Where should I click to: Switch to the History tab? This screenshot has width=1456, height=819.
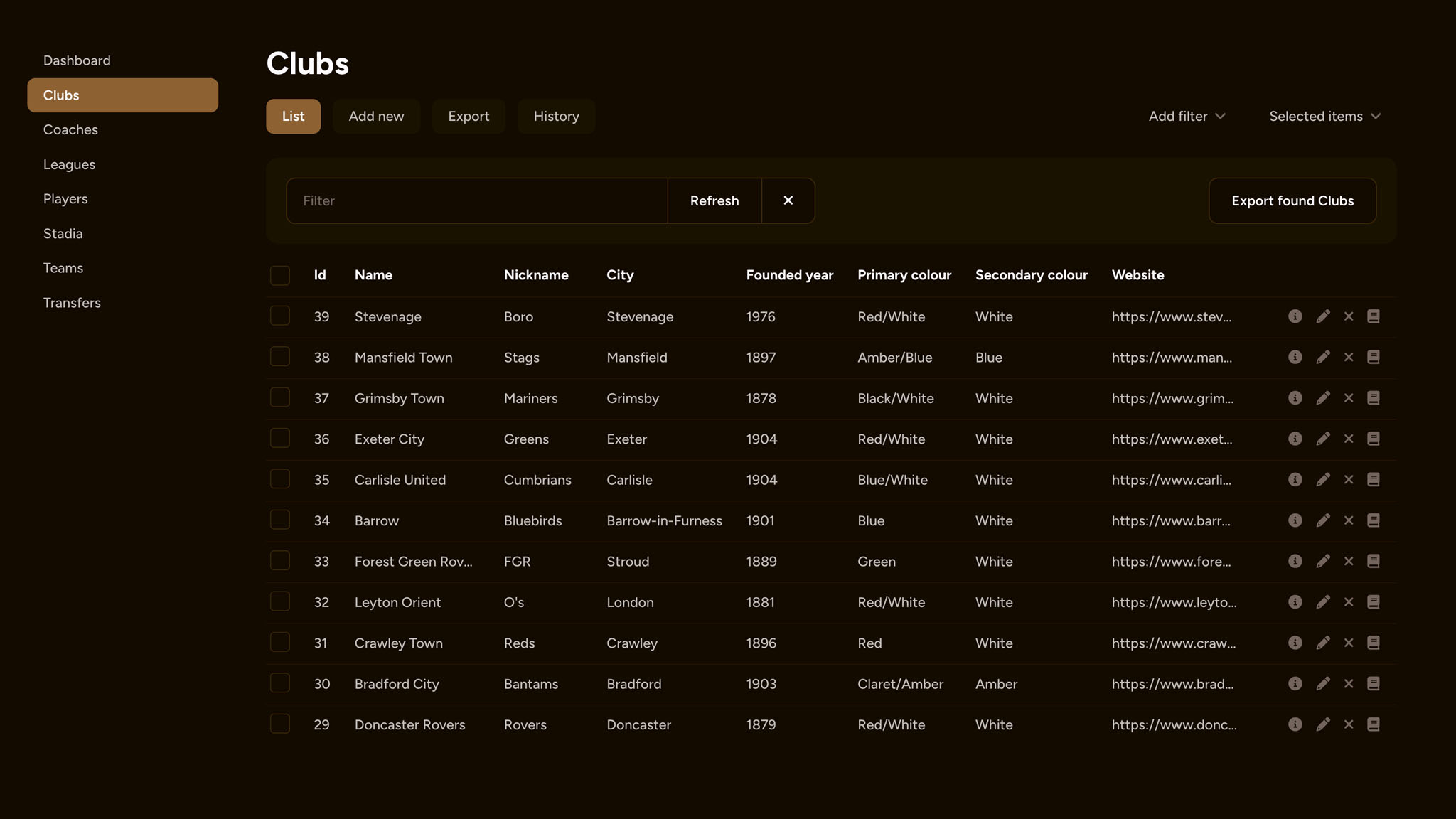click(556, 116)
